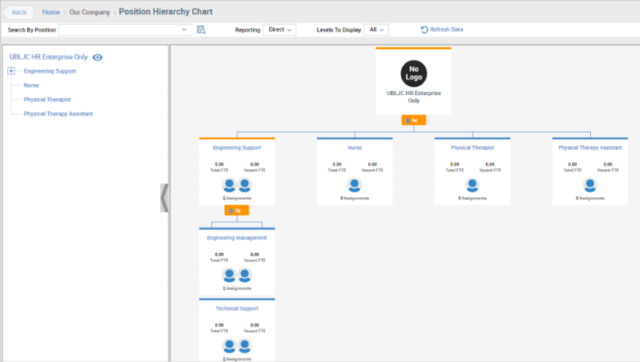
Task: Click Vacant FTE value in Physical Therapist card
Action: pos(490,164)
